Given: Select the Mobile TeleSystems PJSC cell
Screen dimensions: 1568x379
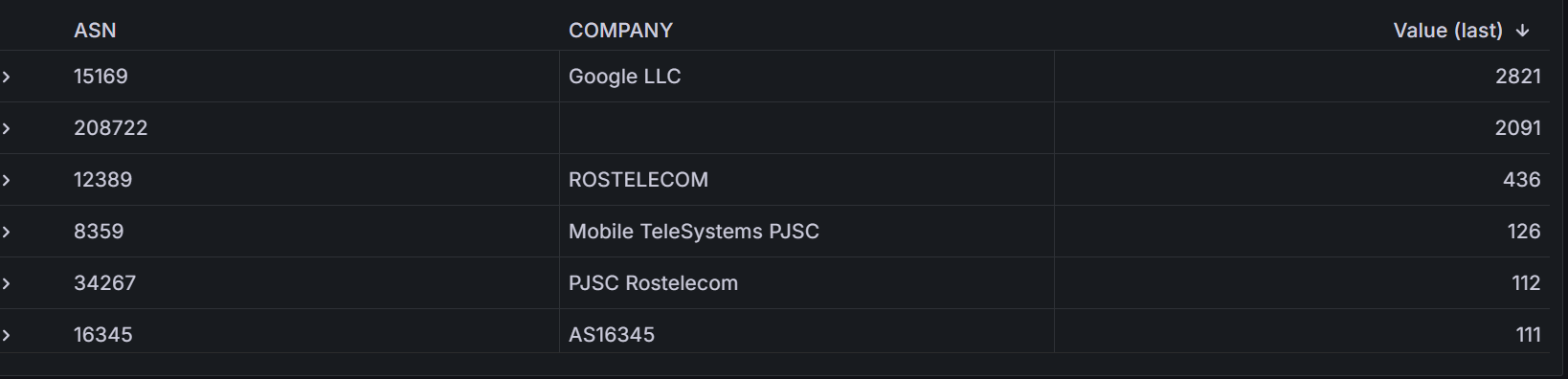Looking at the screenshot, I should (x=806, y=232).
